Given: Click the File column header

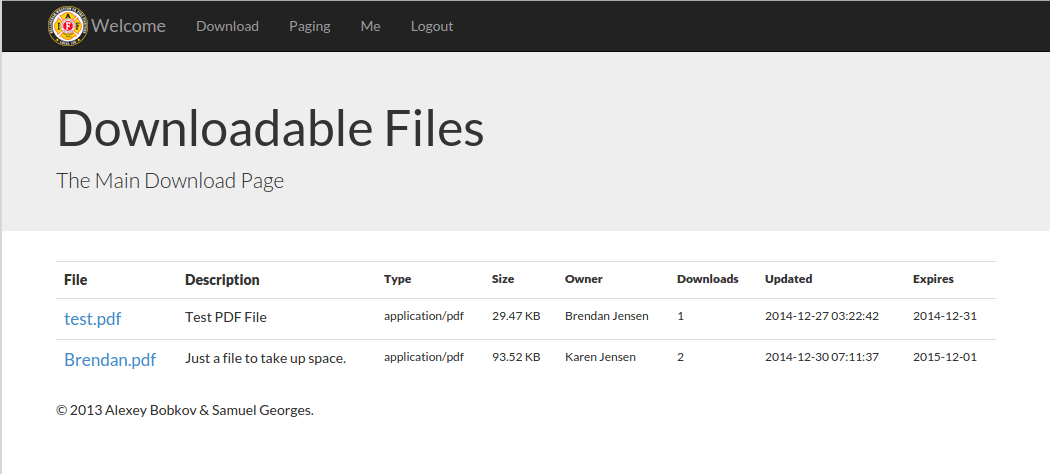Looking at the screenshot, I should point(76,280).
